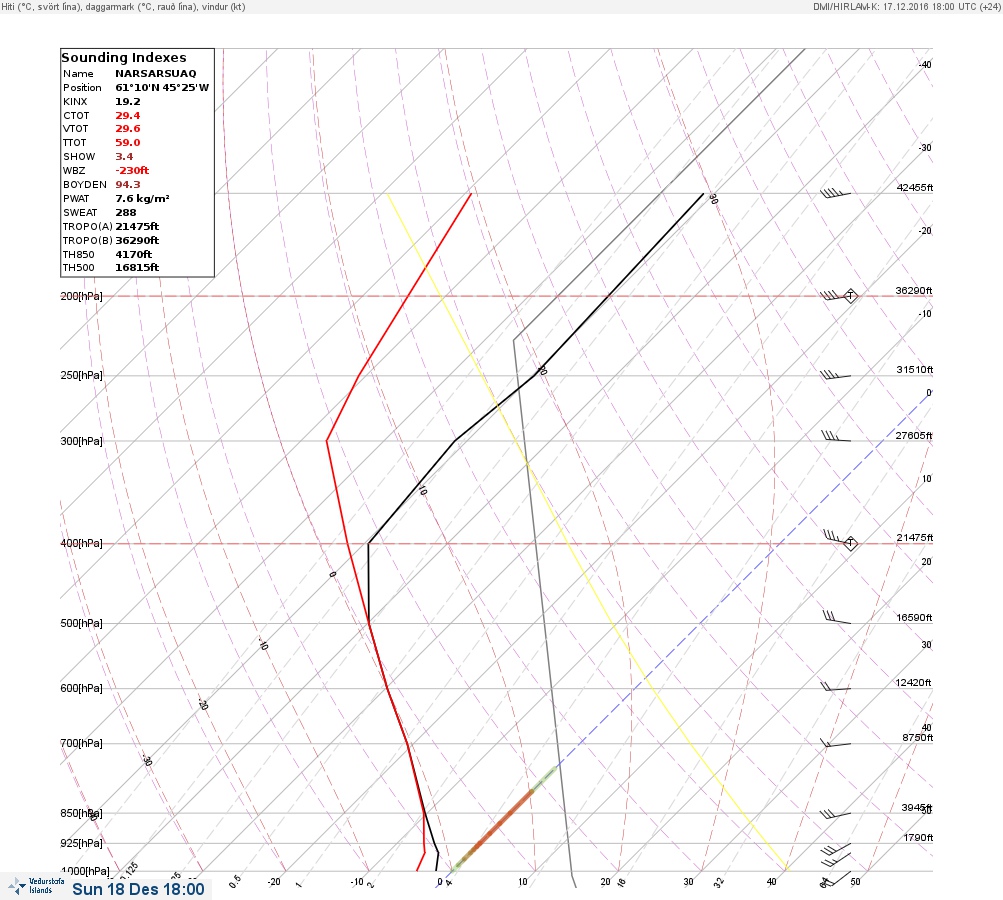Select the tropopause diamond marker at 36290ft

click(x=850, y=296)
